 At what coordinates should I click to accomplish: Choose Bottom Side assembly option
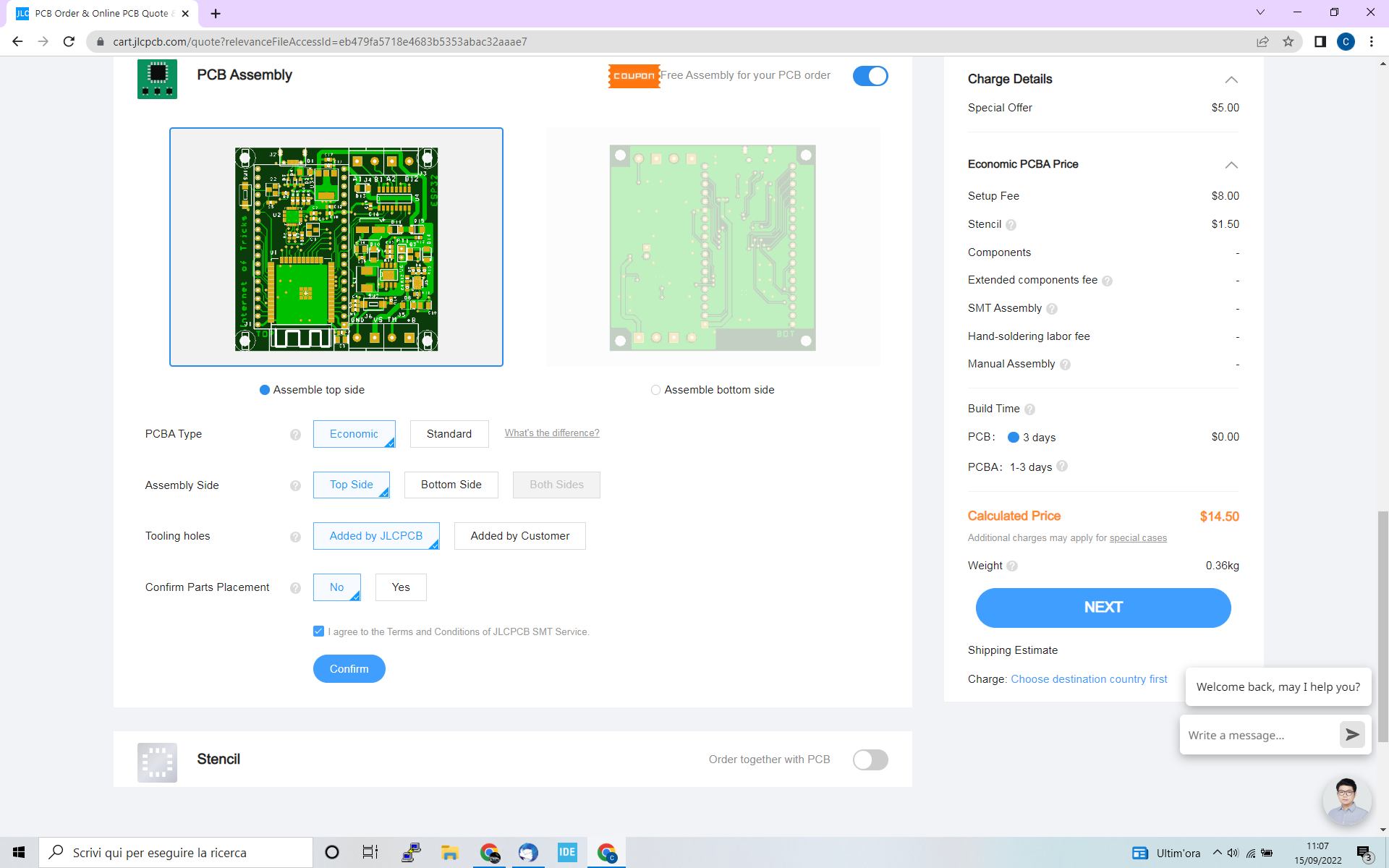[451, 485]
